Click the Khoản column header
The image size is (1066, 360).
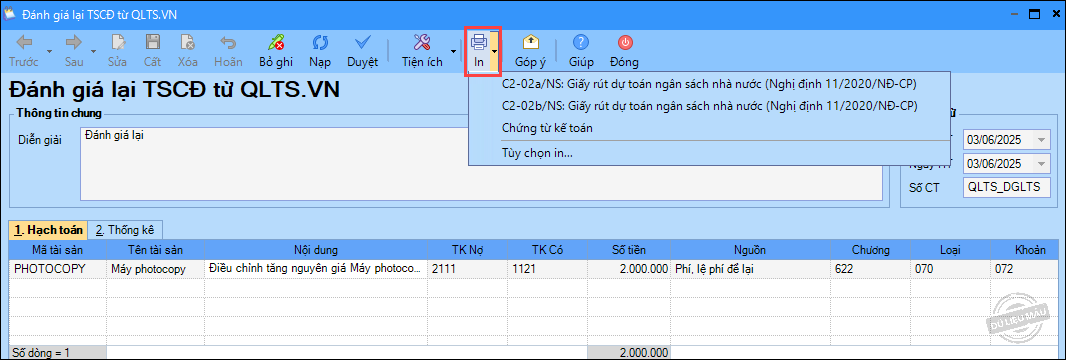coord(1024,249)
